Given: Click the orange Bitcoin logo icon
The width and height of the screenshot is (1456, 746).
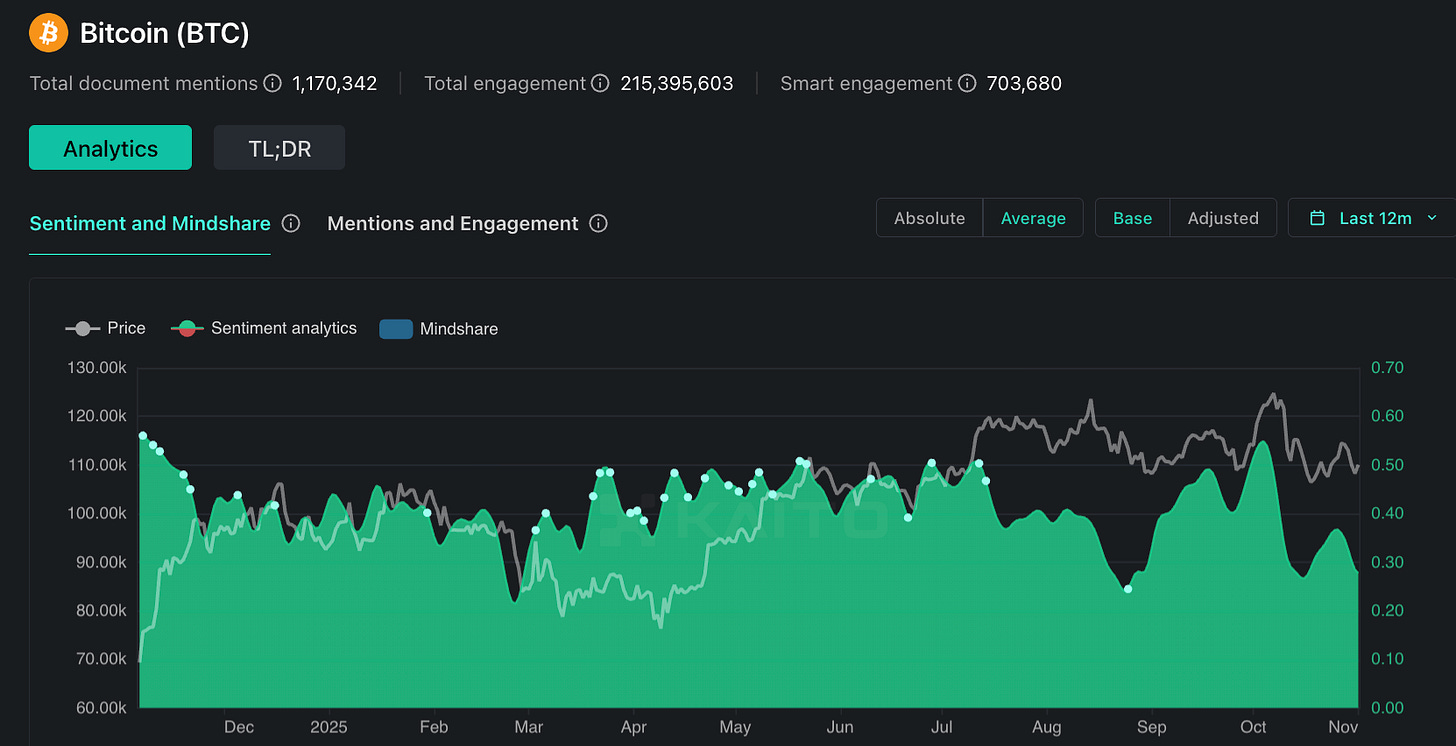Looking at the screenshot, I should click(x=49, y=33).
